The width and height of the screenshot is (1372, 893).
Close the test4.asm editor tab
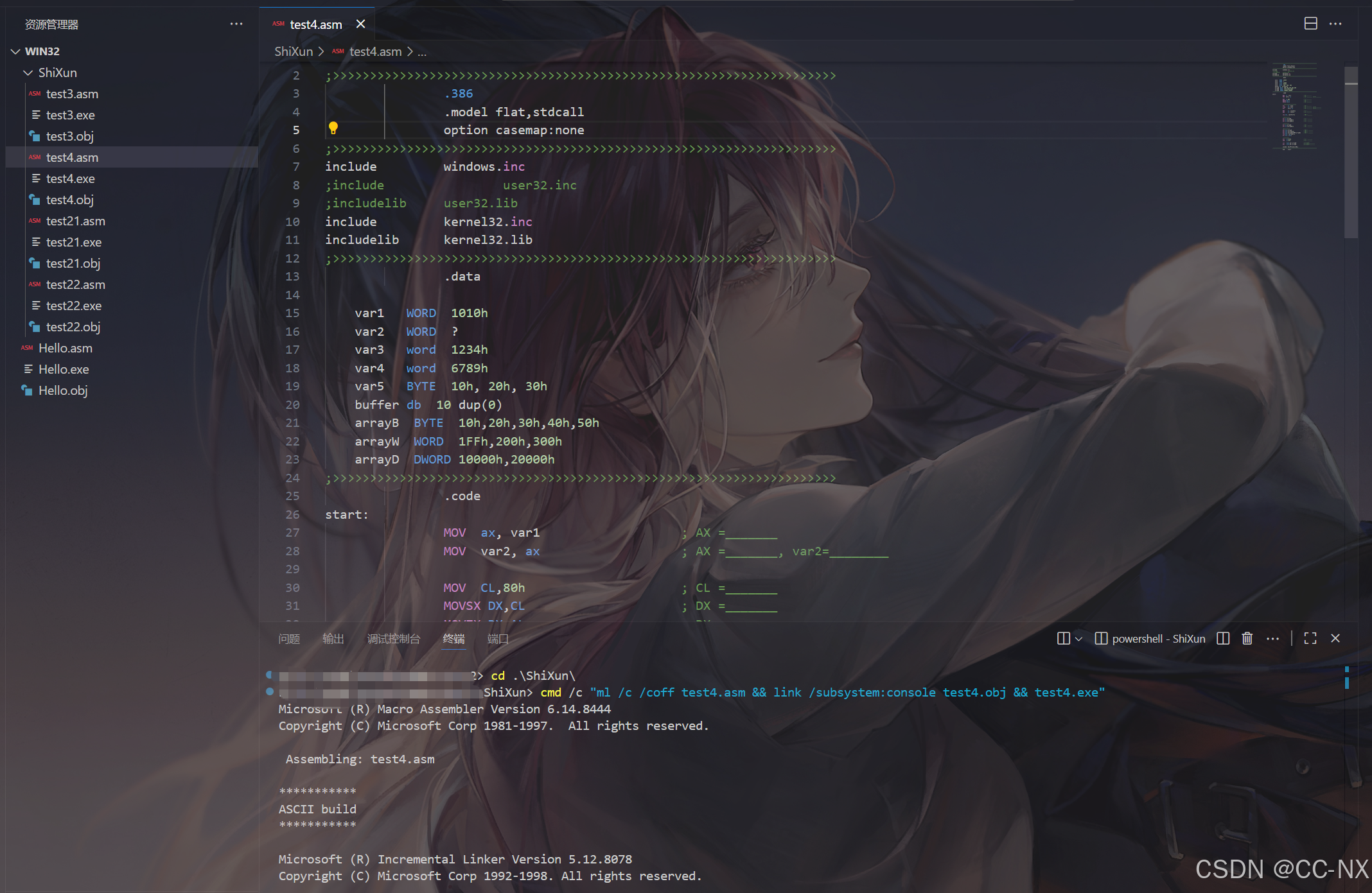coord(361,24)
